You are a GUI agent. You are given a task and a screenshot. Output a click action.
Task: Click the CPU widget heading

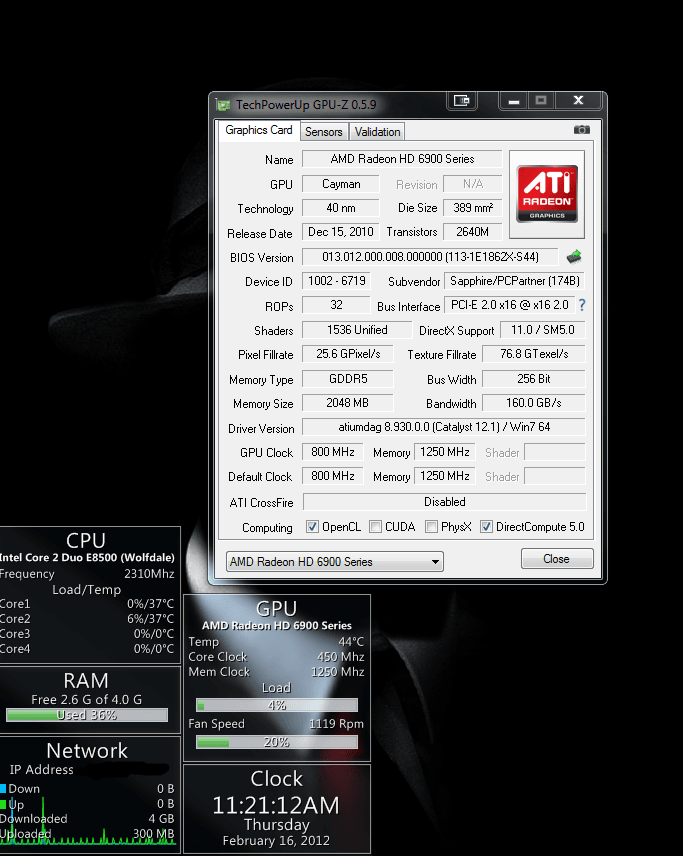(86, 540)
